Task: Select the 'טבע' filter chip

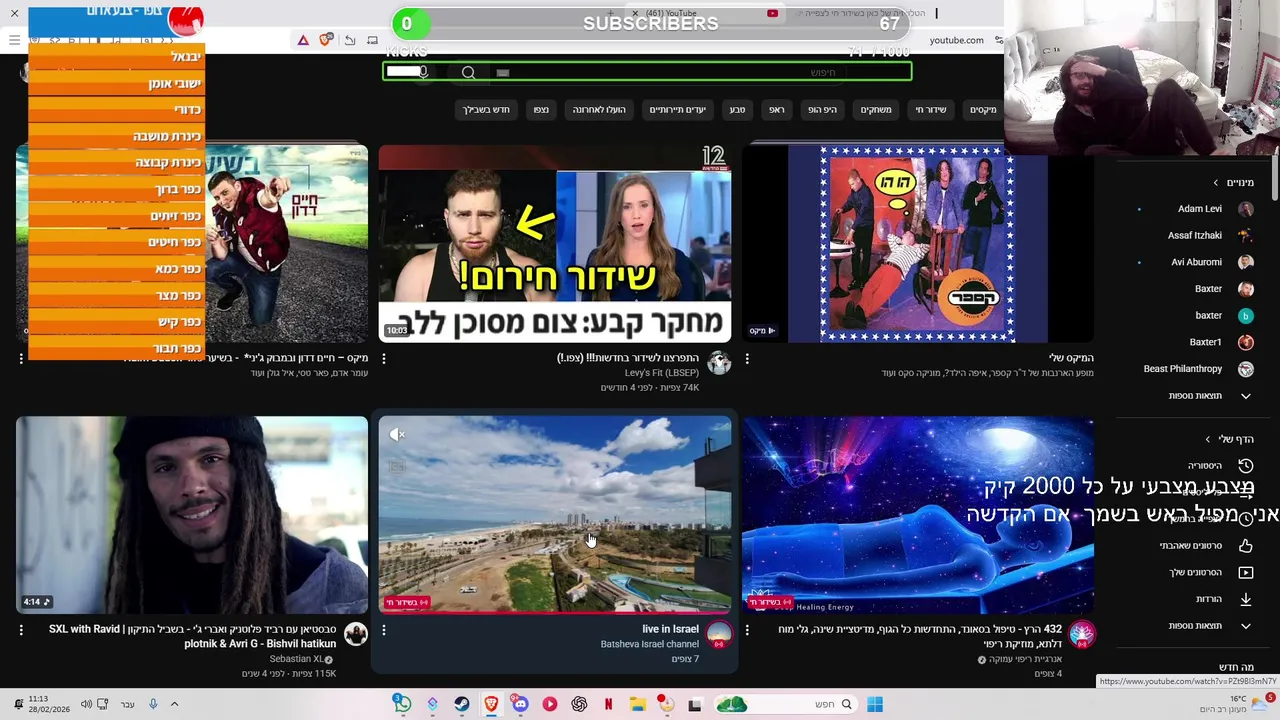Action: 737,110
